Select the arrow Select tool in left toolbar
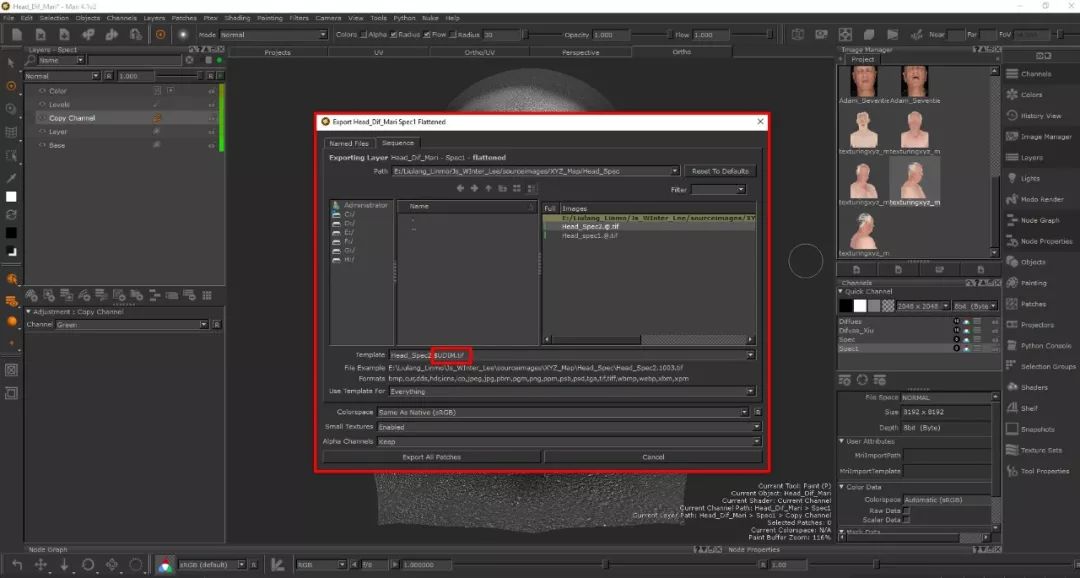The image size is (1080, 578). pos(11,63)
